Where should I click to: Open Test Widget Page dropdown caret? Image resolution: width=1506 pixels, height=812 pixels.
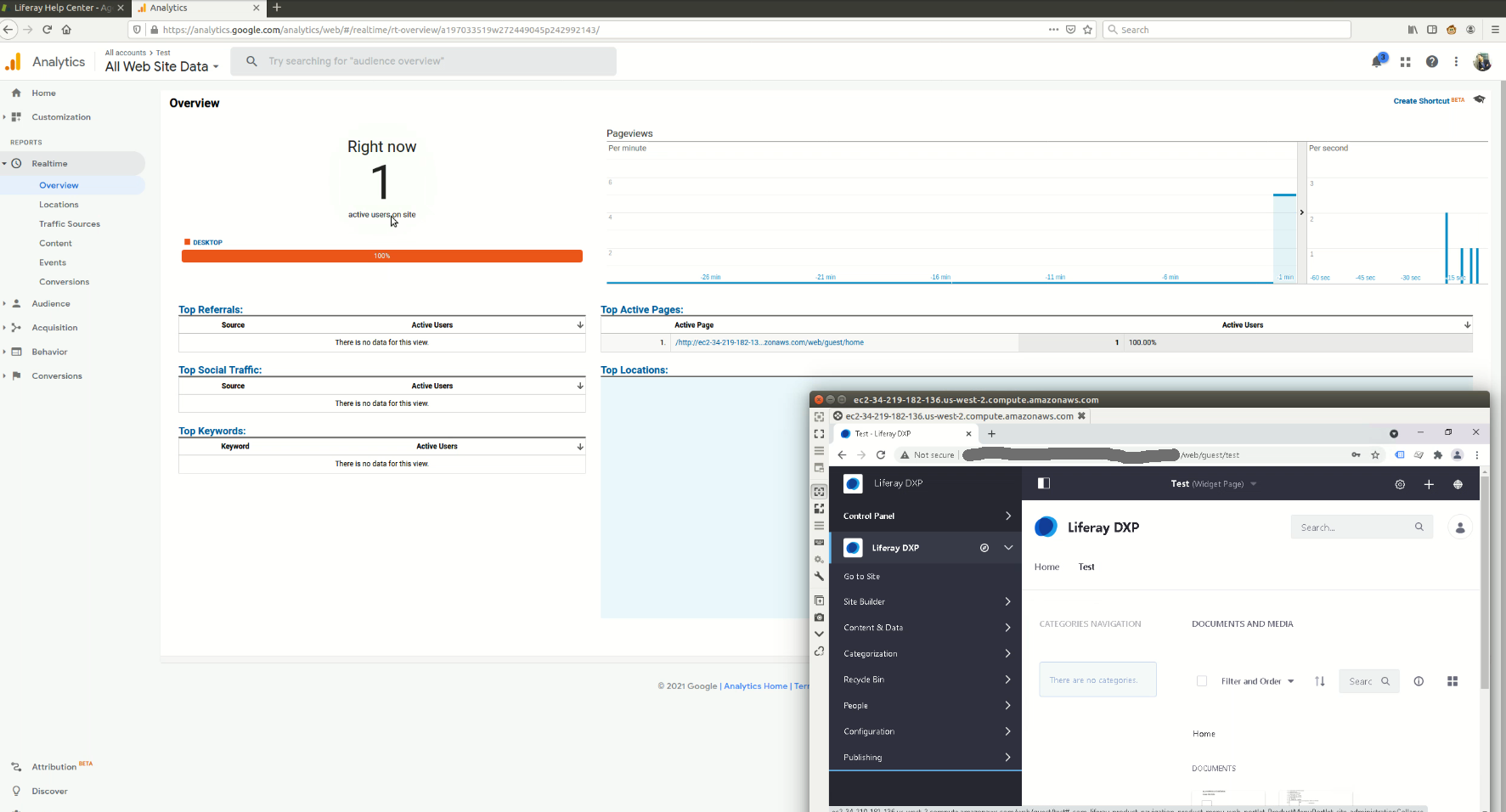click(x=1254, y=484)
